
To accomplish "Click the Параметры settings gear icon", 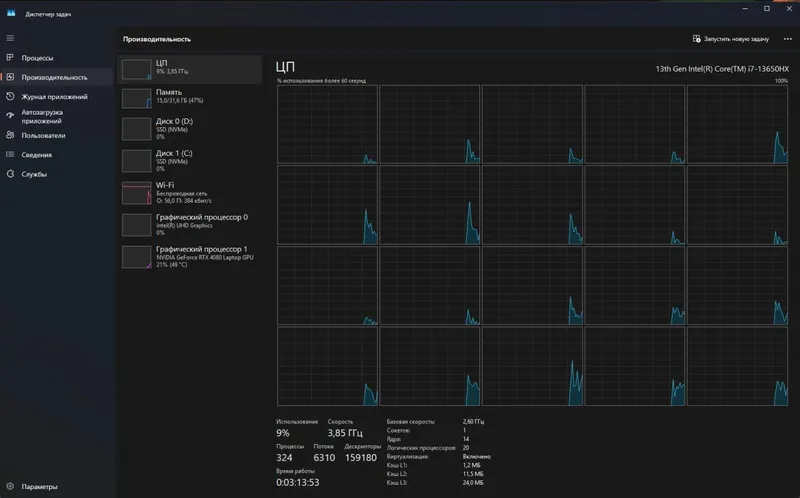I will 10,486.
